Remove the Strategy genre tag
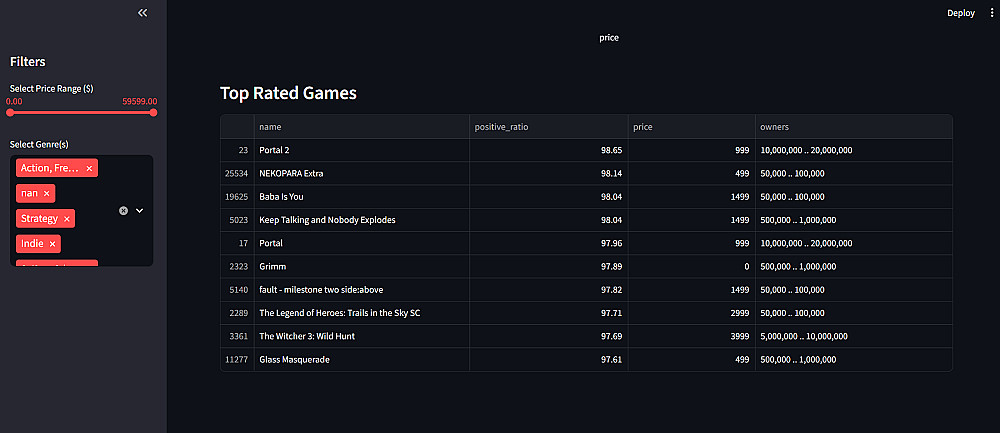1000x433 pixels. 67,218
